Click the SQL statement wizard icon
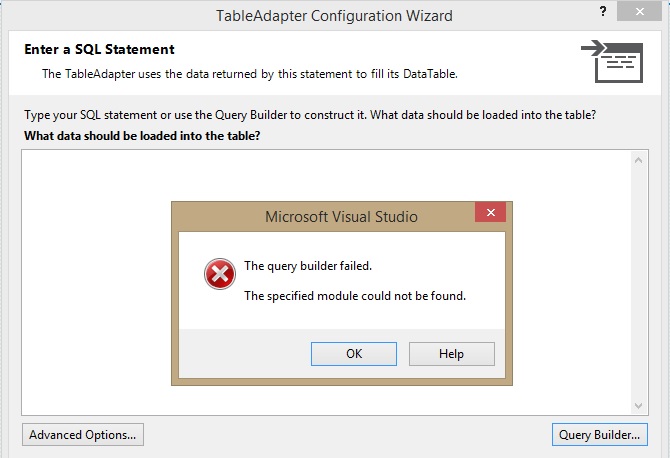Viewport: 670px width, 458px height. [612, 61]
